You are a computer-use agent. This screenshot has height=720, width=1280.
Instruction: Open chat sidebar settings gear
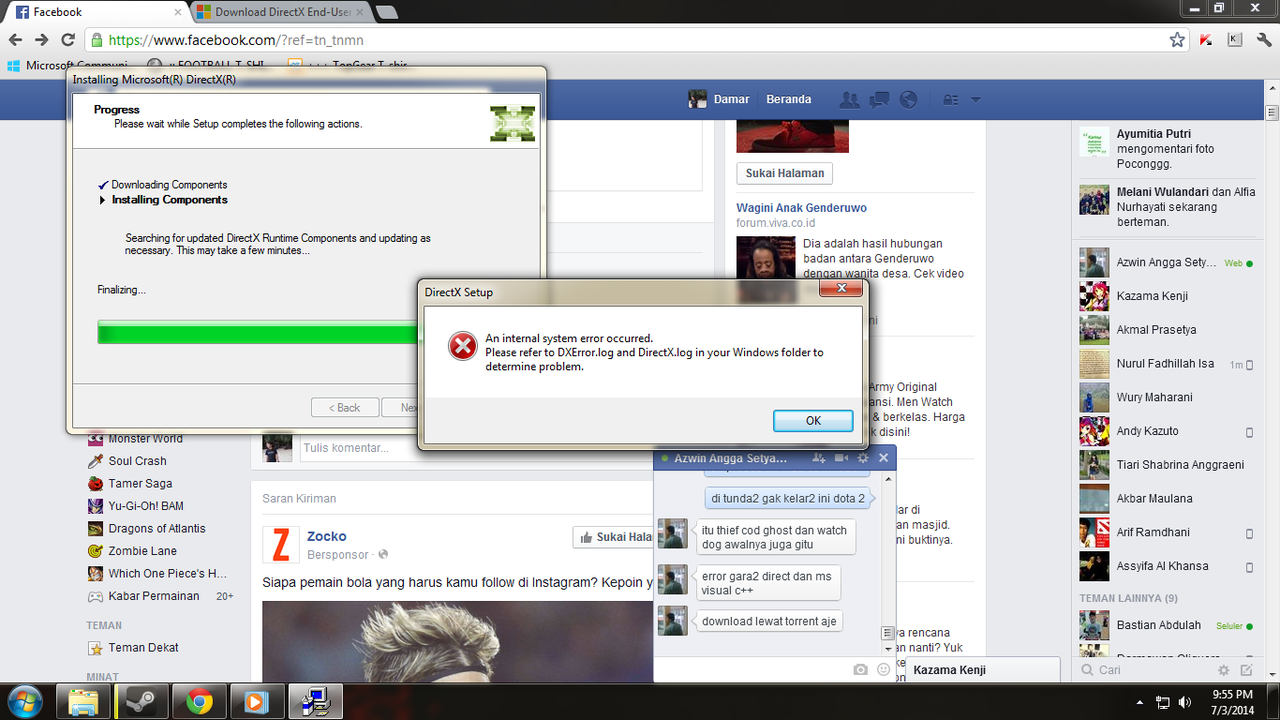coord(1224,670)
